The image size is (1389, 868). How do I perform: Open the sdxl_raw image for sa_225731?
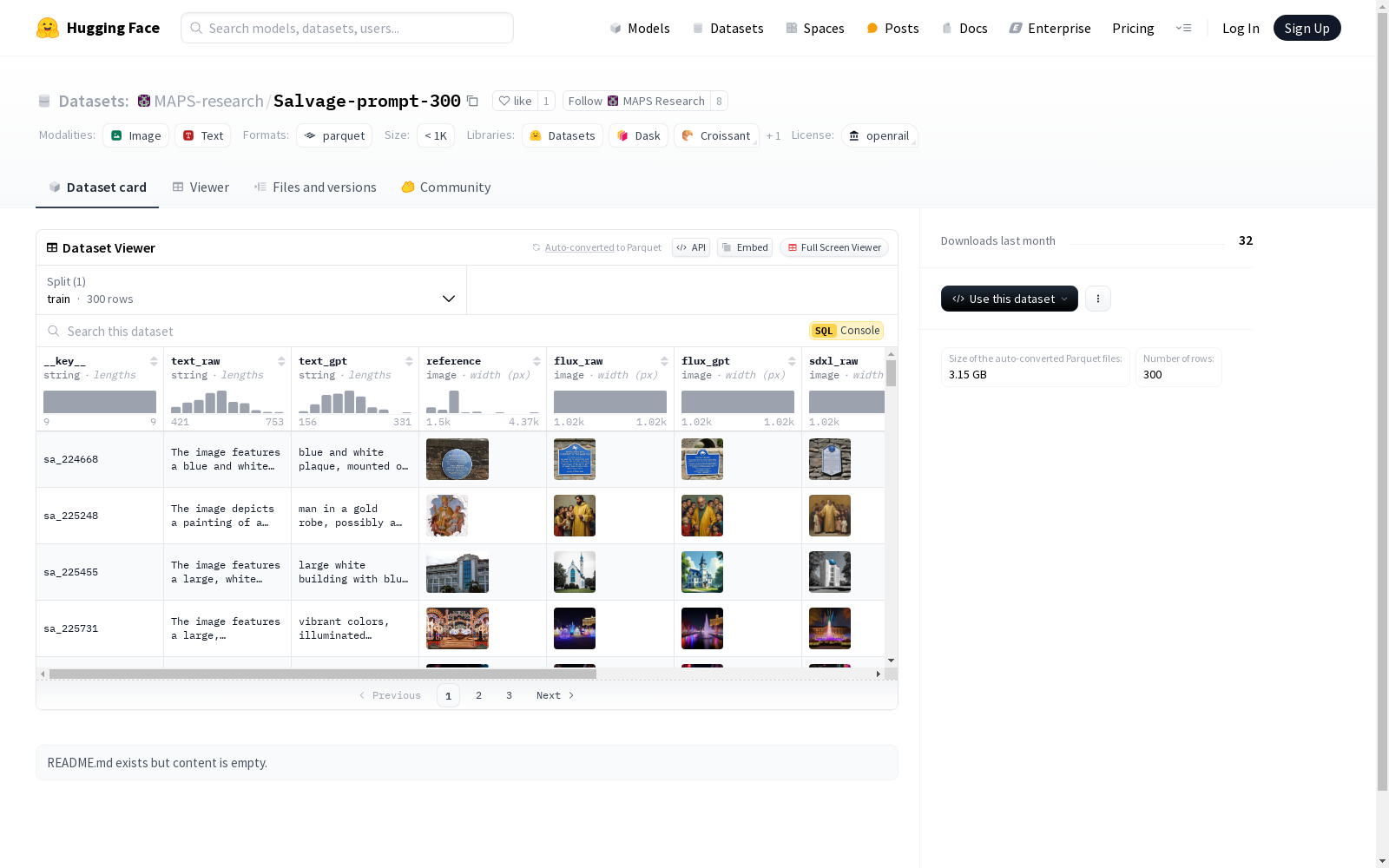point(830,628)
